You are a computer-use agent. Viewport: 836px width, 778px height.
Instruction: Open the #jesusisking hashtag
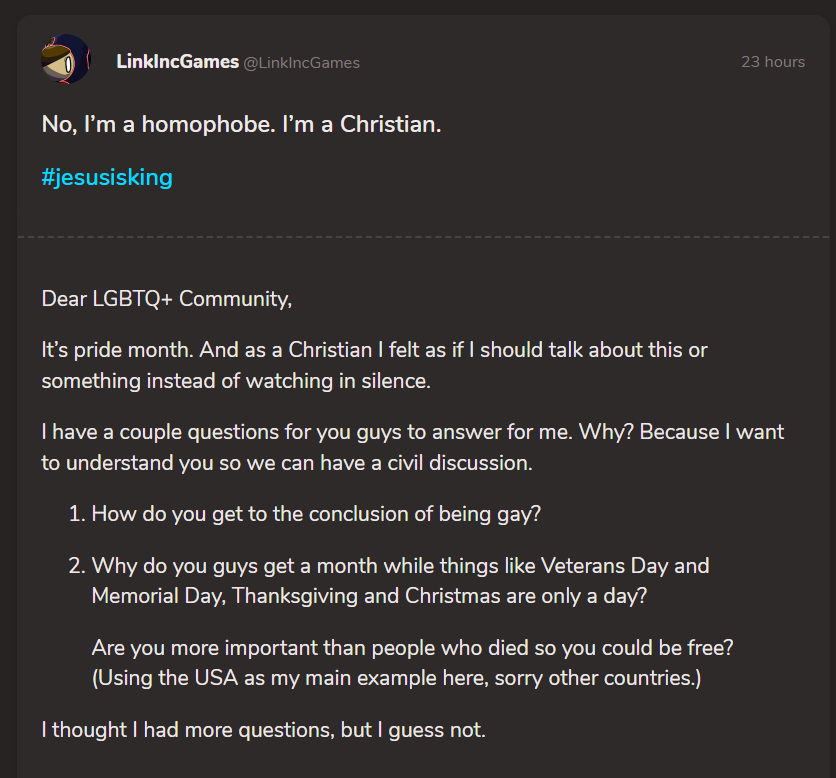point(107,177)
